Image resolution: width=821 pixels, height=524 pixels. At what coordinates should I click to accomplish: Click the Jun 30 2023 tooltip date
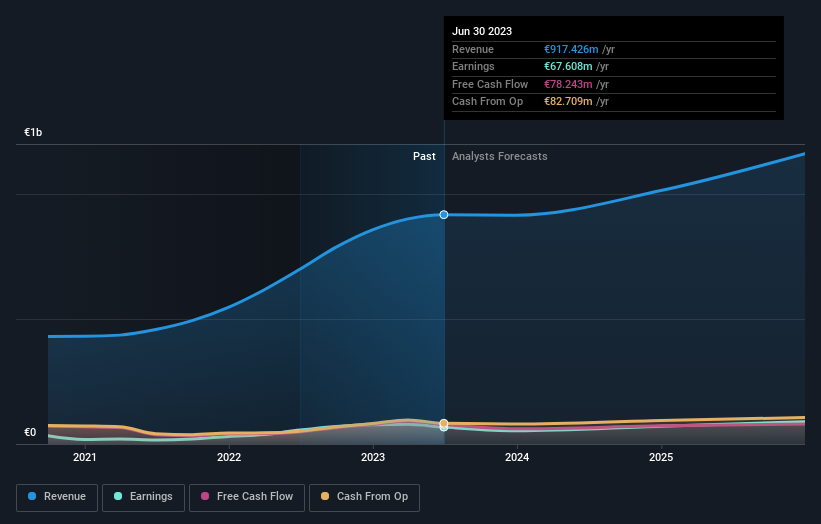482,31
